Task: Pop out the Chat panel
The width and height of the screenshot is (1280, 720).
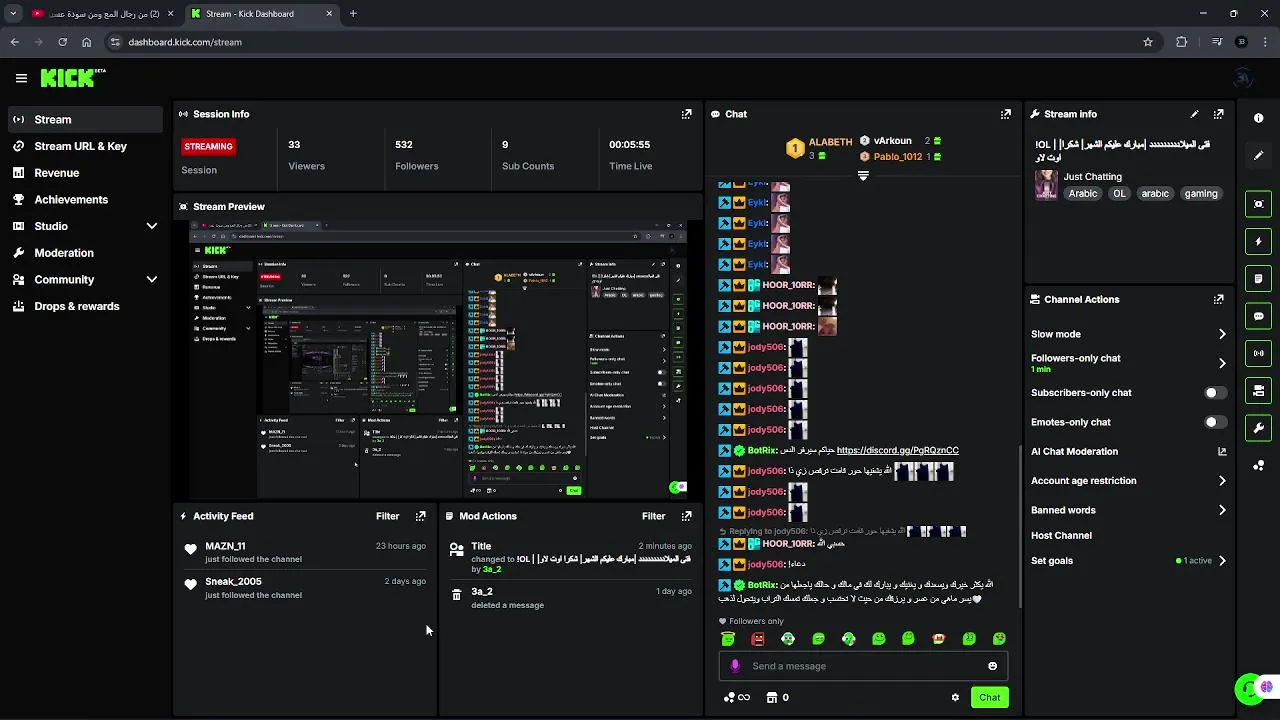Action: click(1005, 114)
